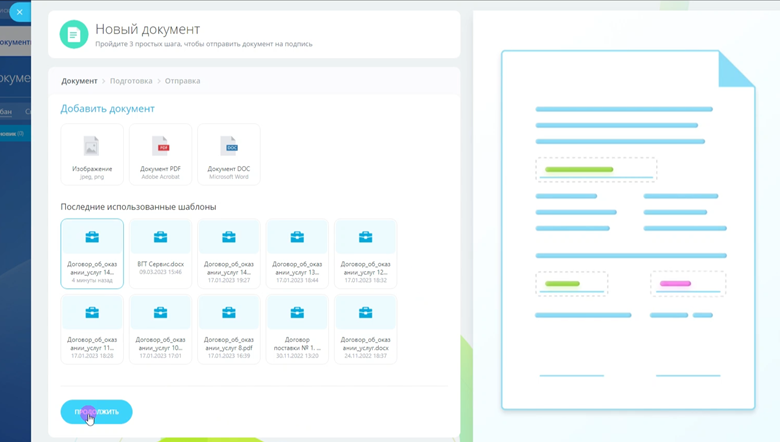Click the Продолжить button
The height and width of the screenshot is (442, 780).
pyautogui.click(x=97, y=412)
